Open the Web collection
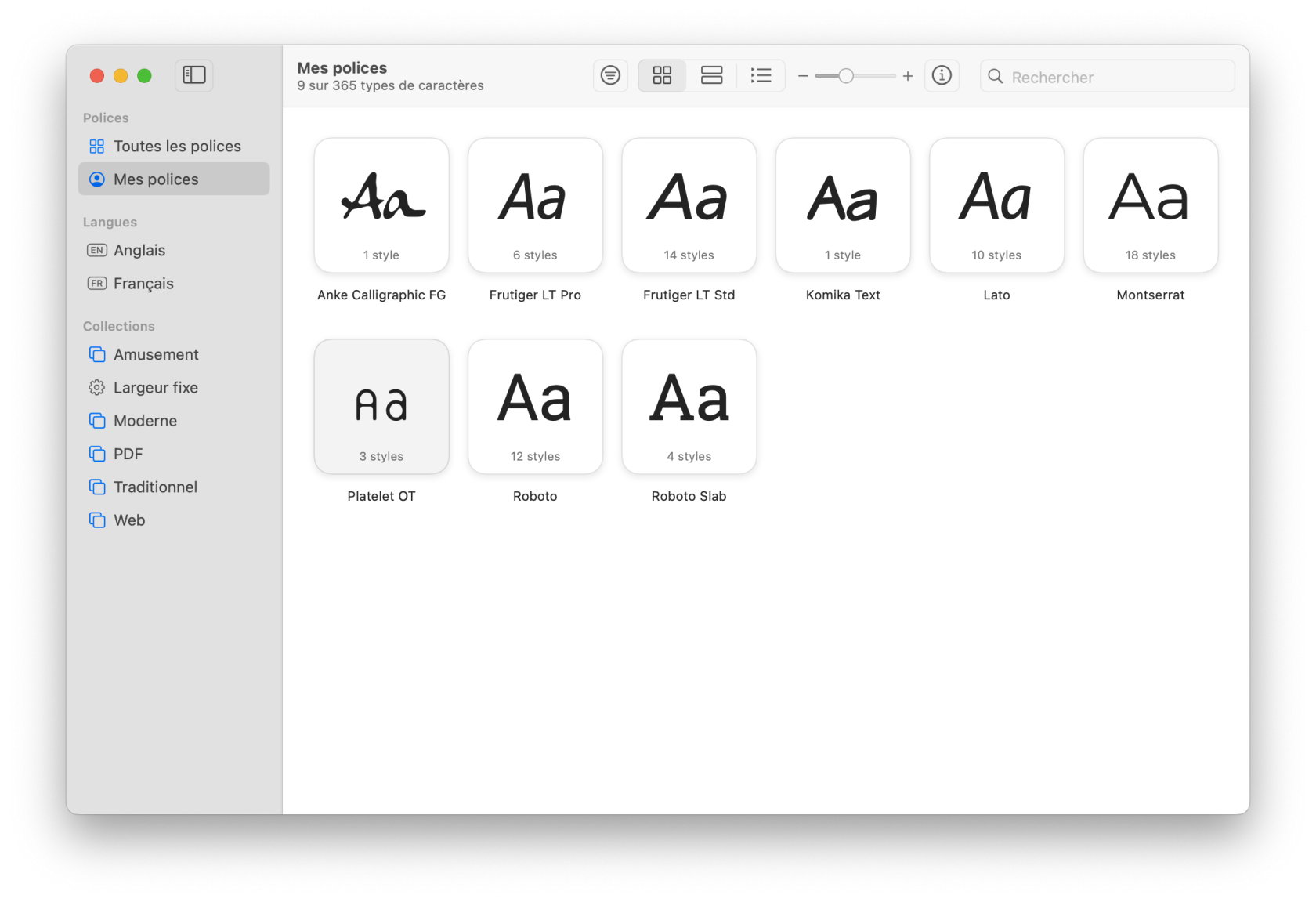 [x=129, y=520]
